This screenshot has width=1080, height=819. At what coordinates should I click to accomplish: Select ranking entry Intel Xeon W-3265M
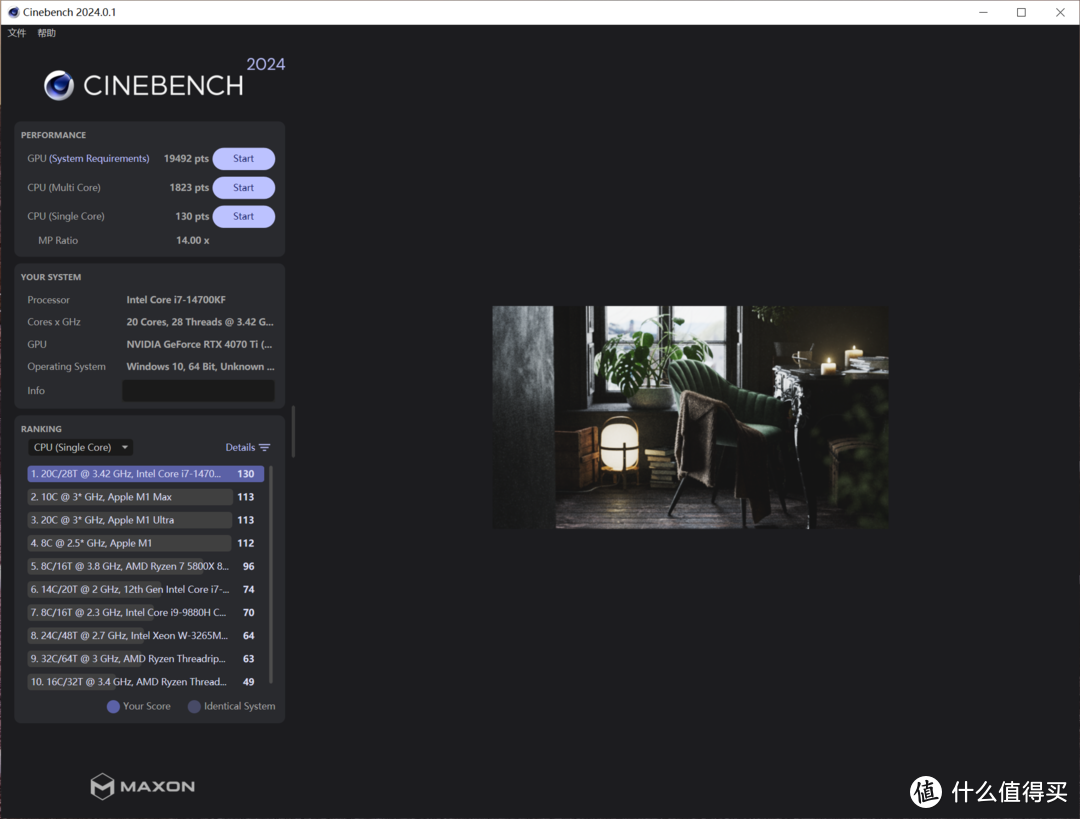(x=145, y=636)
